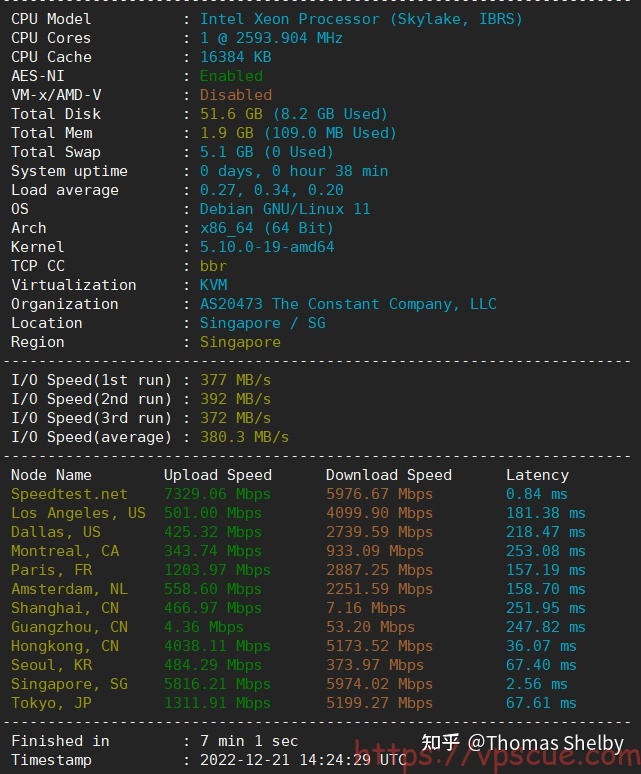Click the Upload Speed column header
The height and width of the screenshot is (774, 641).
click(218, 475)
